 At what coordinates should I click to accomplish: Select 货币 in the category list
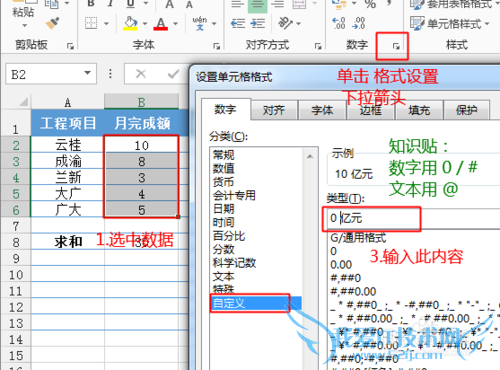[x=224, y=182]
